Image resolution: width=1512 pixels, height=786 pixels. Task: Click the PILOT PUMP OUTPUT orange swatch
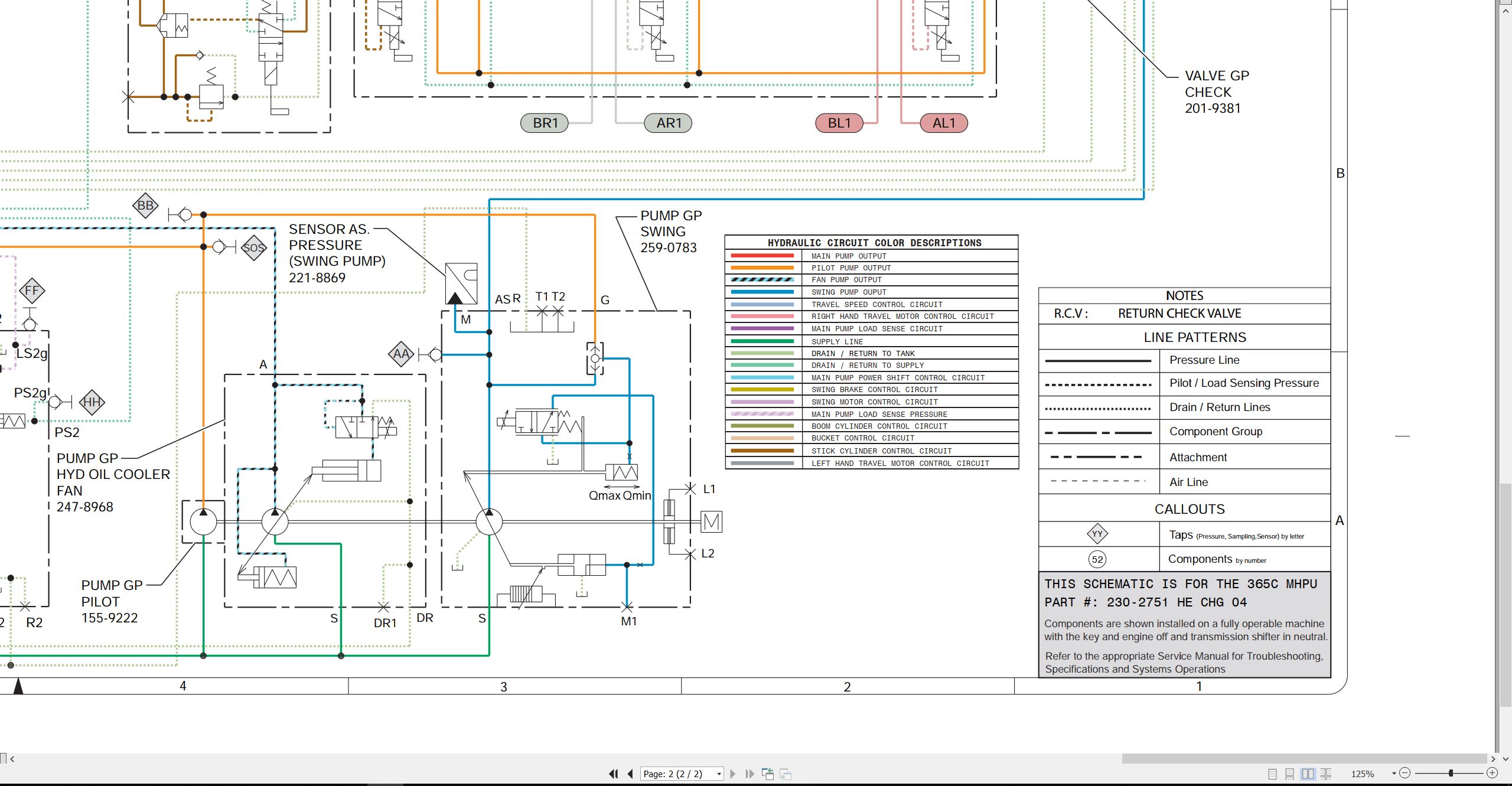tap(762, 268)
